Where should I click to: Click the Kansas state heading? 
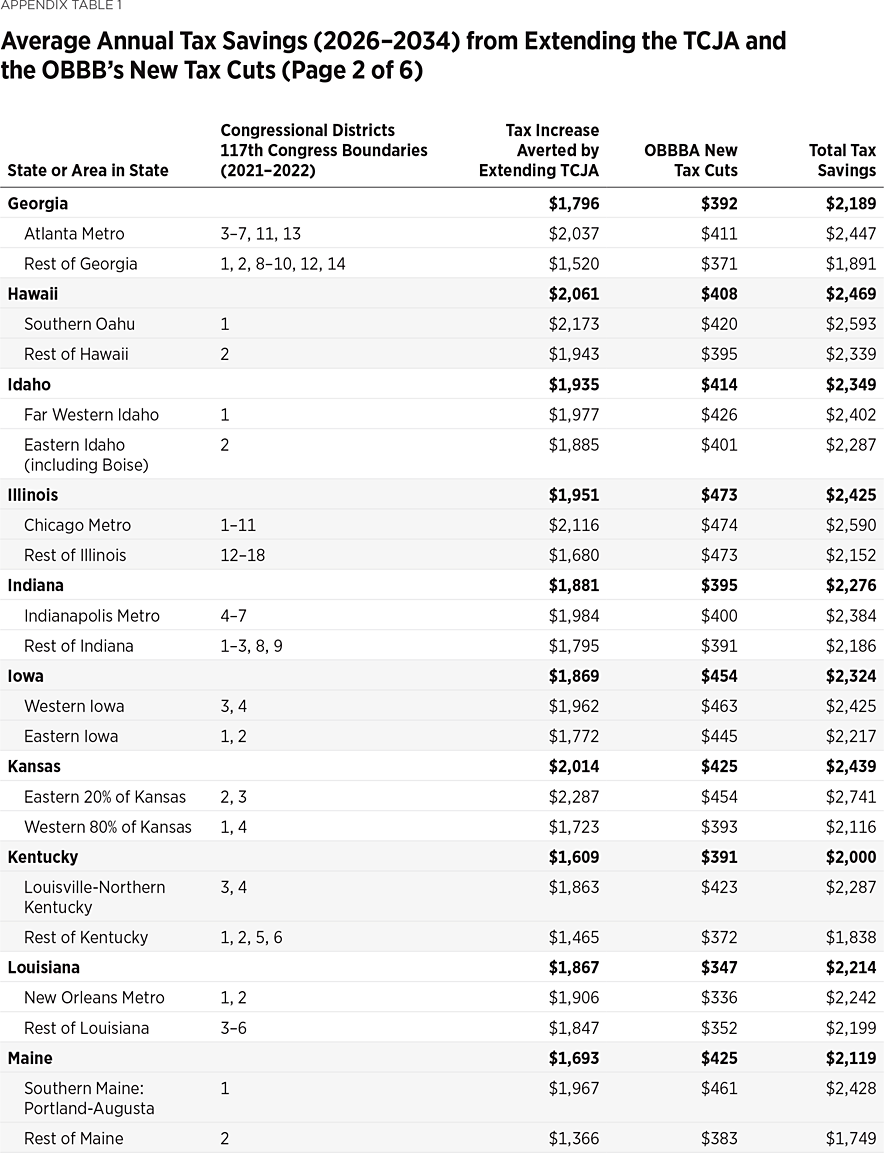tap(34, 766)
